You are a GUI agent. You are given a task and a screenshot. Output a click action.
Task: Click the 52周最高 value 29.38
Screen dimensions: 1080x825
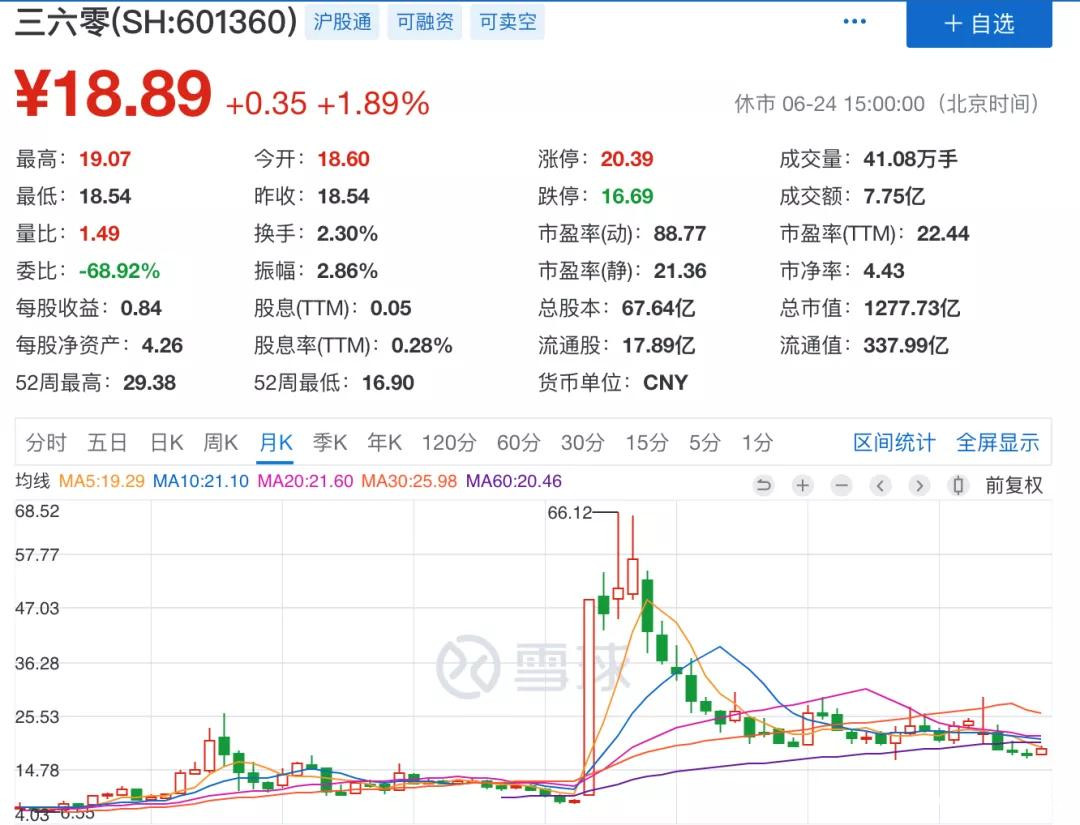point(149,382)
